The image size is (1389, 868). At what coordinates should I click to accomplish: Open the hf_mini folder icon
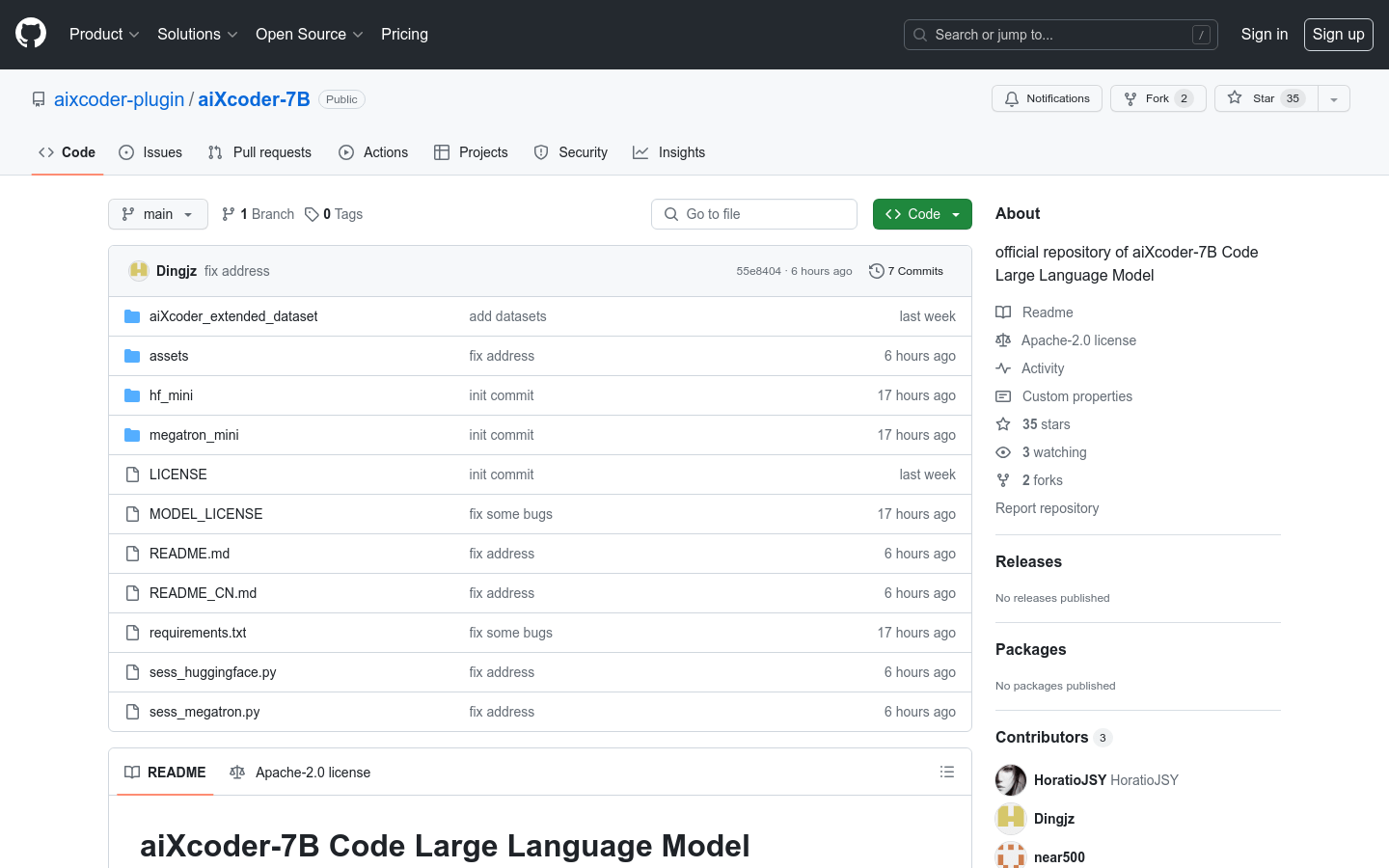(x=132, y=395)
